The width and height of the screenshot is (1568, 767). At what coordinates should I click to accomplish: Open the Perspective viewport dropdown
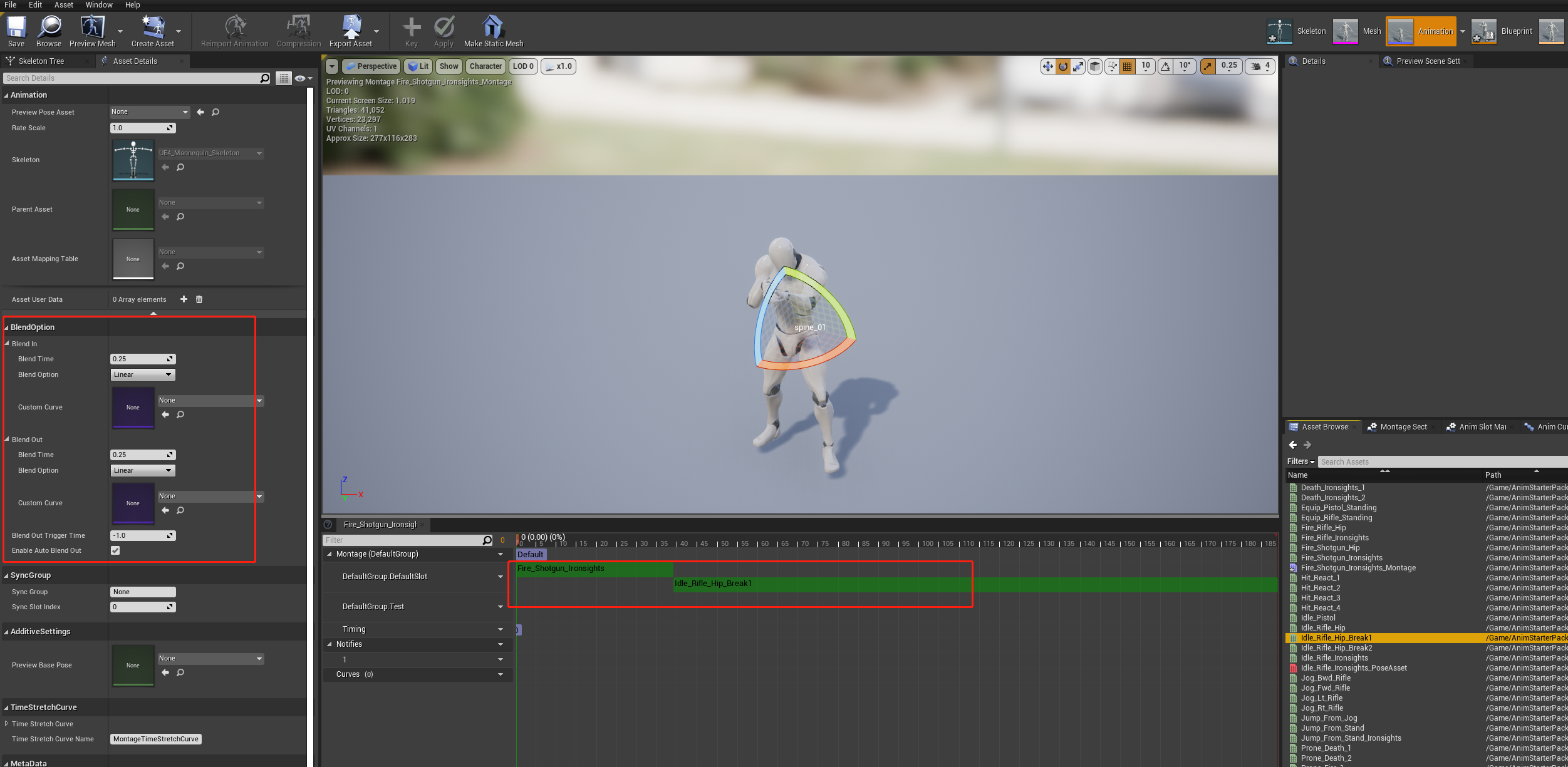pos(371,66)
